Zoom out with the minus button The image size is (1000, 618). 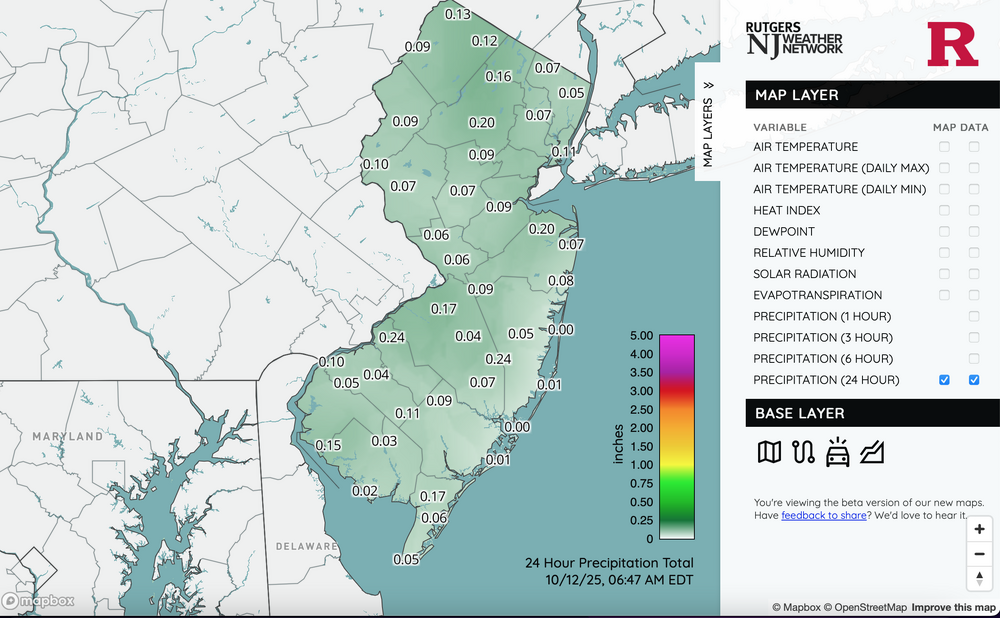tap(979, 554)
